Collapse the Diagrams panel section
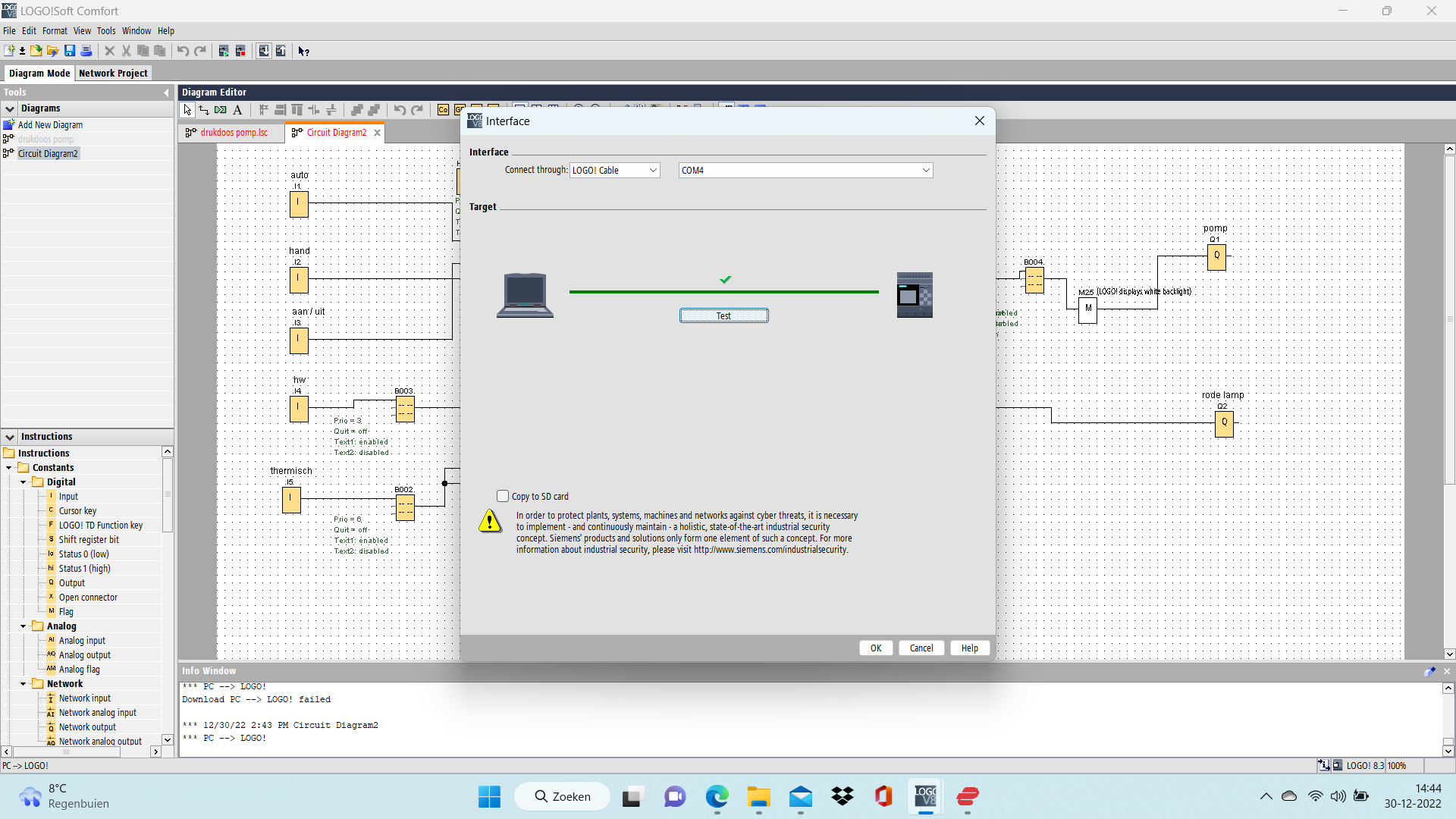The height and width of the screenshot is (819, 1456). [x=10, y=108]
